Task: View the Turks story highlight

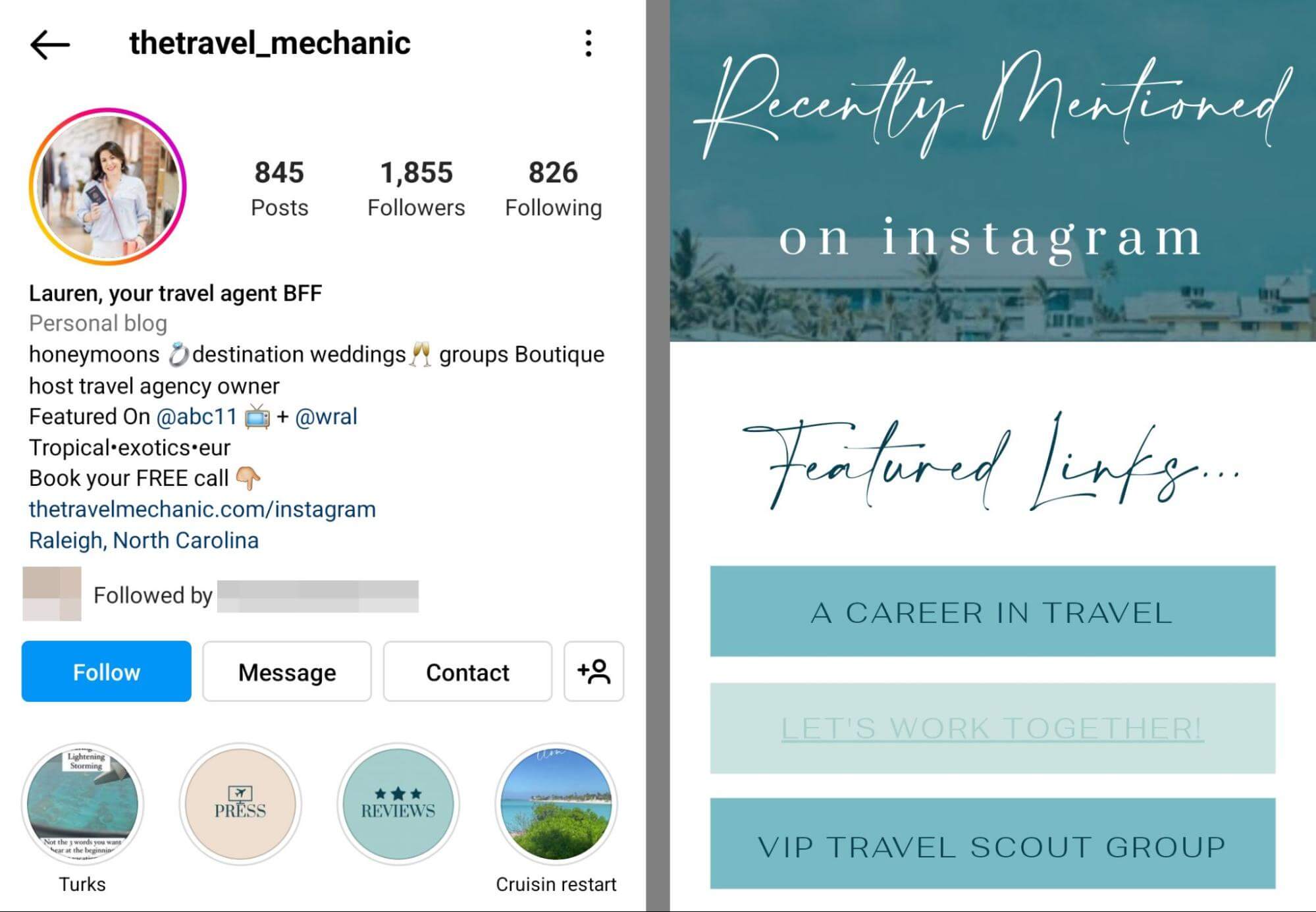Action: pyautogui.click(x=82, y=803)
